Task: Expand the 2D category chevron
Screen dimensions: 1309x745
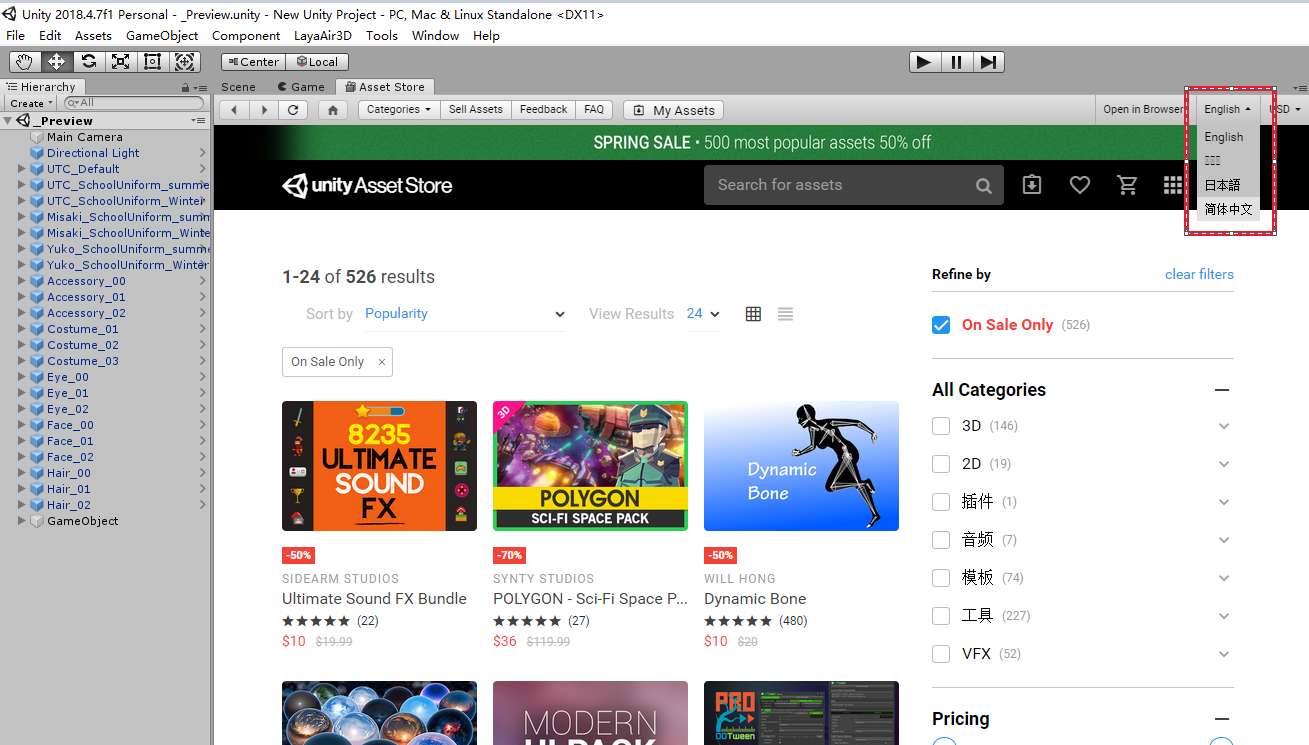Action: click(x=1224, y=464)
